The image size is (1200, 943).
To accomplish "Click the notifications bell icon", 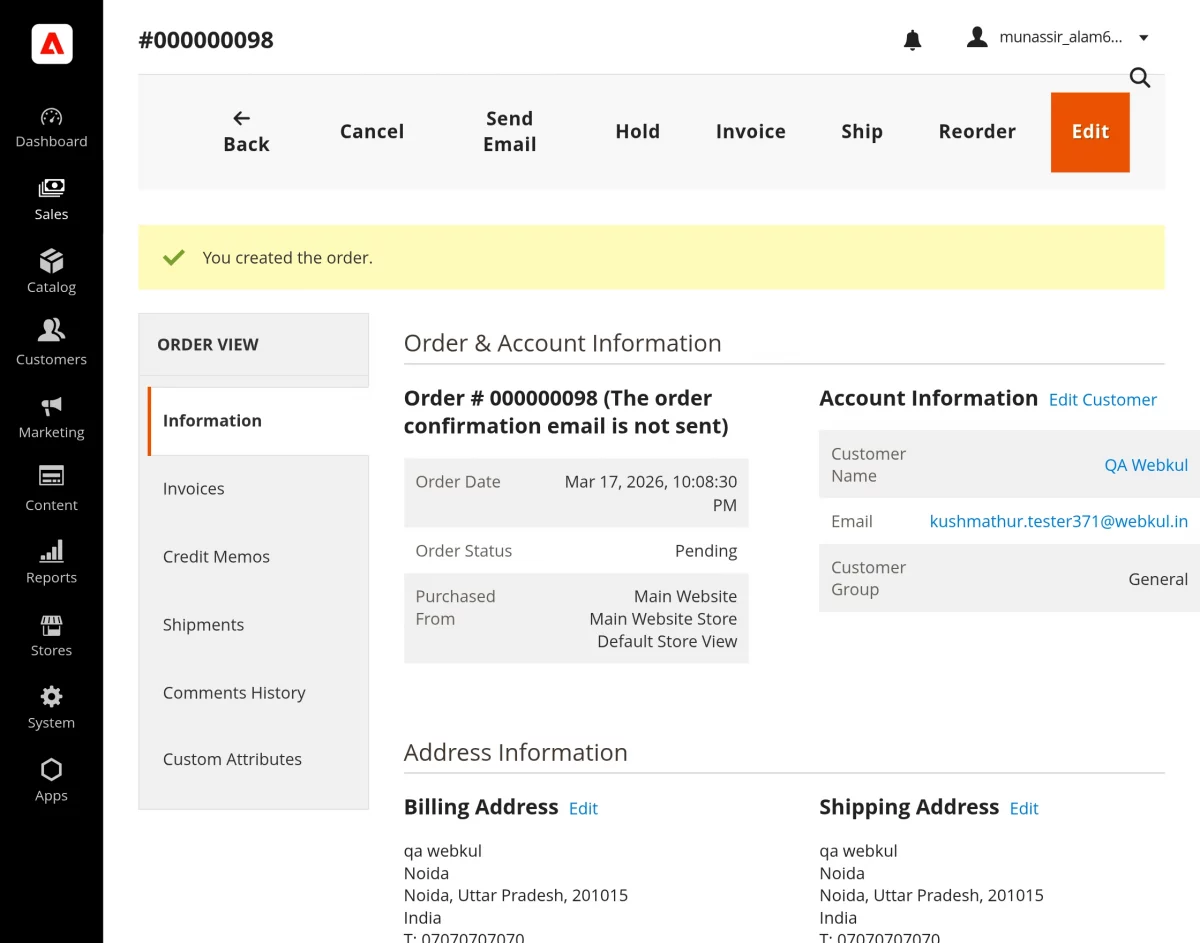I will [911, 37].
